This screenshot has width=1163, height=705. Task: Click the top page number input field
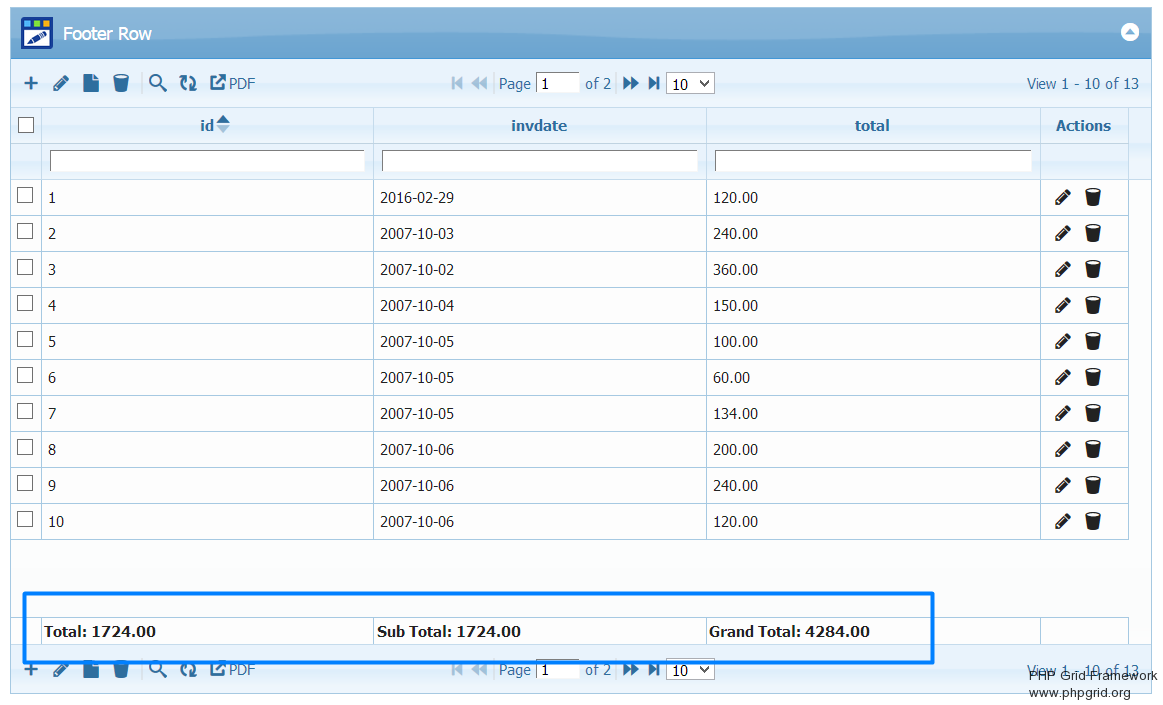tap(557, 83)
